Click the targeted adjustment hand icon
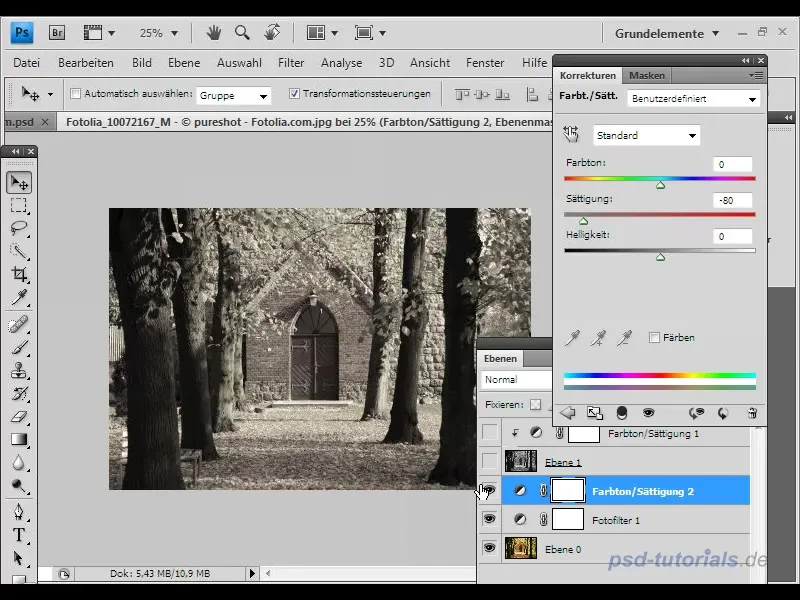Image resolution: width=800 pixels, height=600 pixels. click(571, 135)
